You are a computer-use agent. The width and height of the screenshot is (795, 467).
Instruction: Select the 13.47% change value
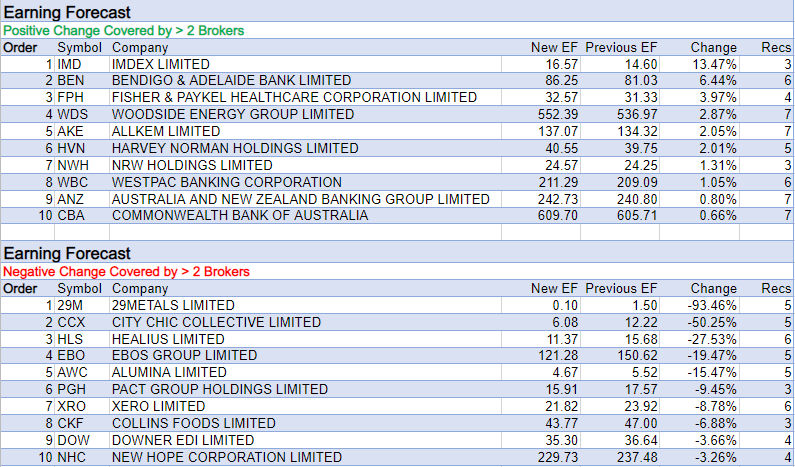[x=713, y=63]
